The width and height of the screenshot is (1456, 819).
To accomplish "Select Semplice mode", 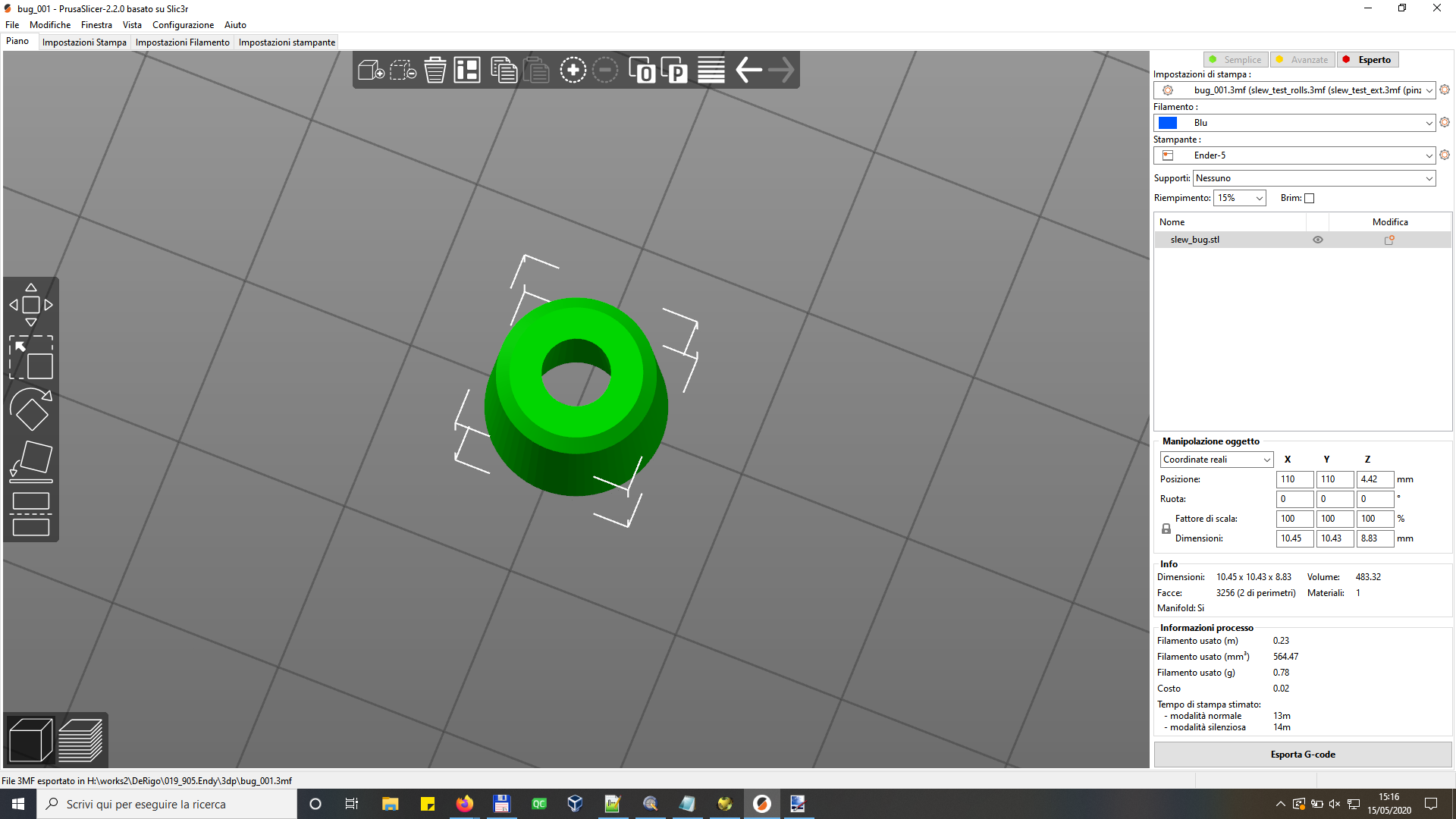I will pos(1235,60).
